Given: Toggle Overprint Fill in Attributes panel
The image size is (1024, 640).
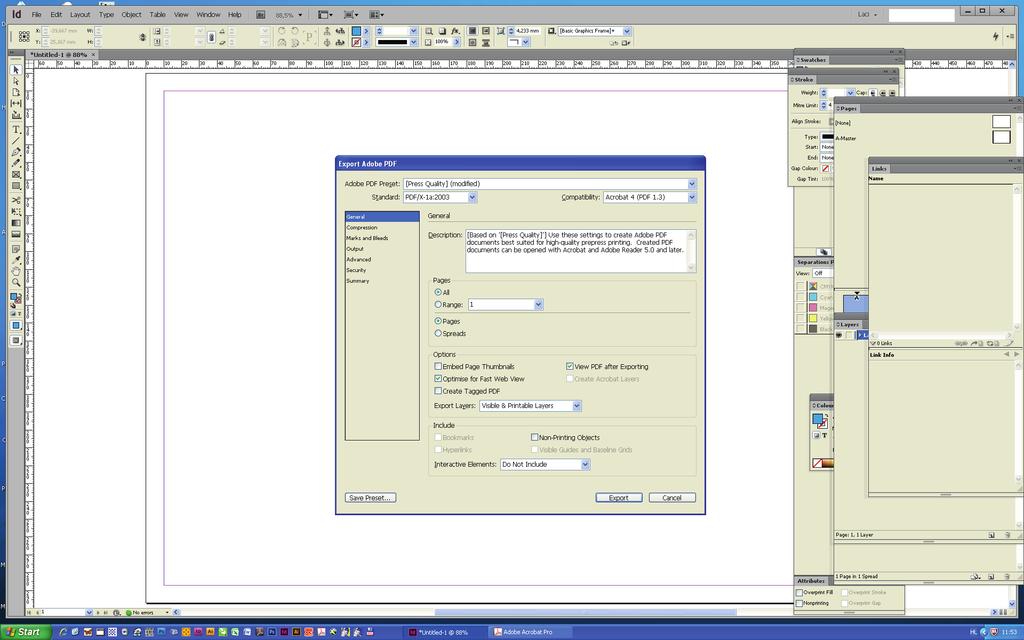Looking at the screenshot, I should pyautogui.click(x=799, y=592).
